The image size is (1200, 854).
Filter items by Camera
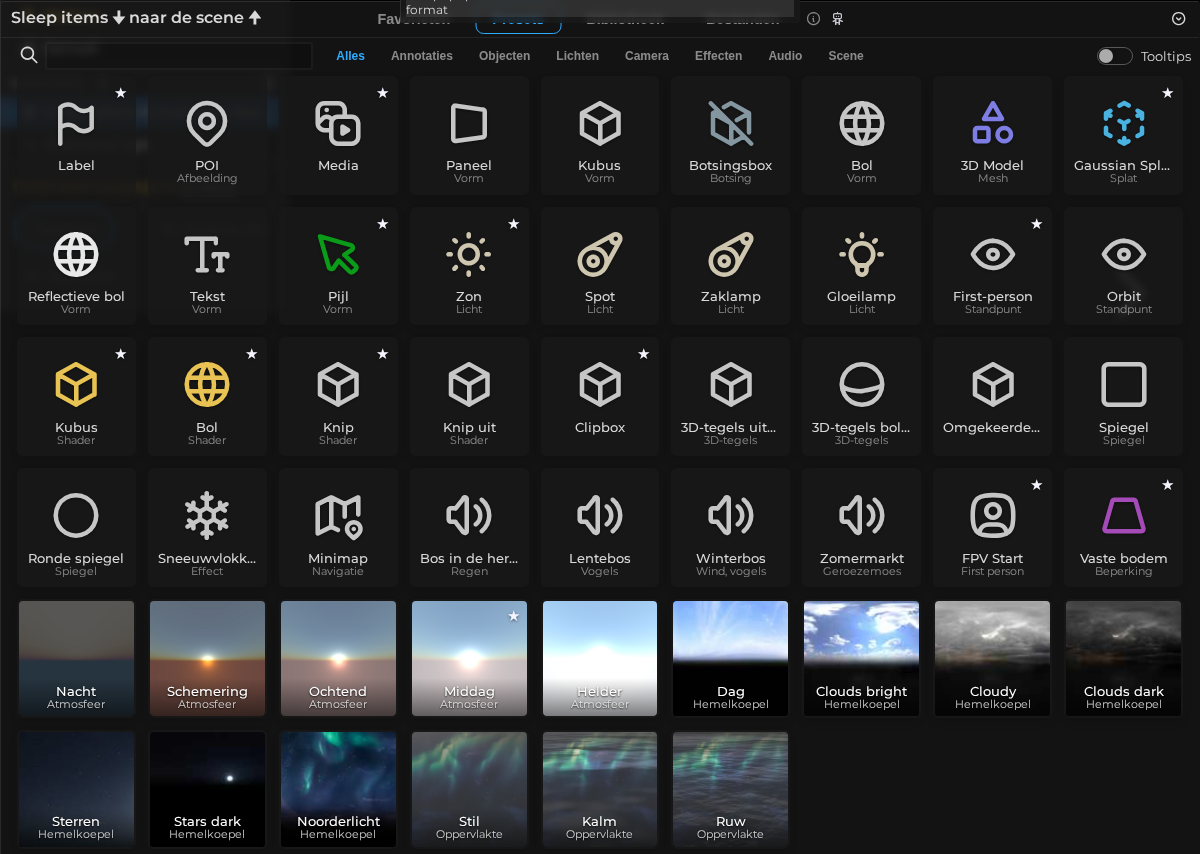point(647,56)
